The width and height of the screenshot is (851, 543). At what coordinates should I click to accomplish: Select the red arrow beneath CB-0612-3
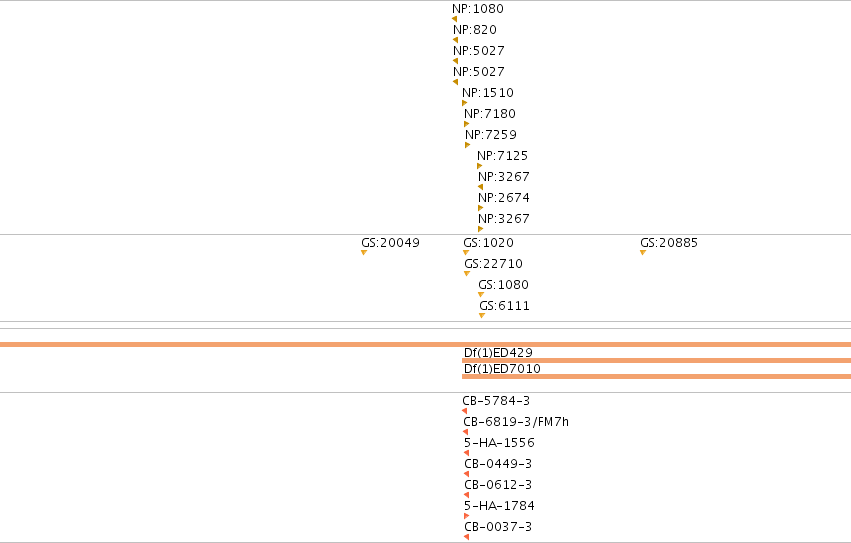point(466,495)
